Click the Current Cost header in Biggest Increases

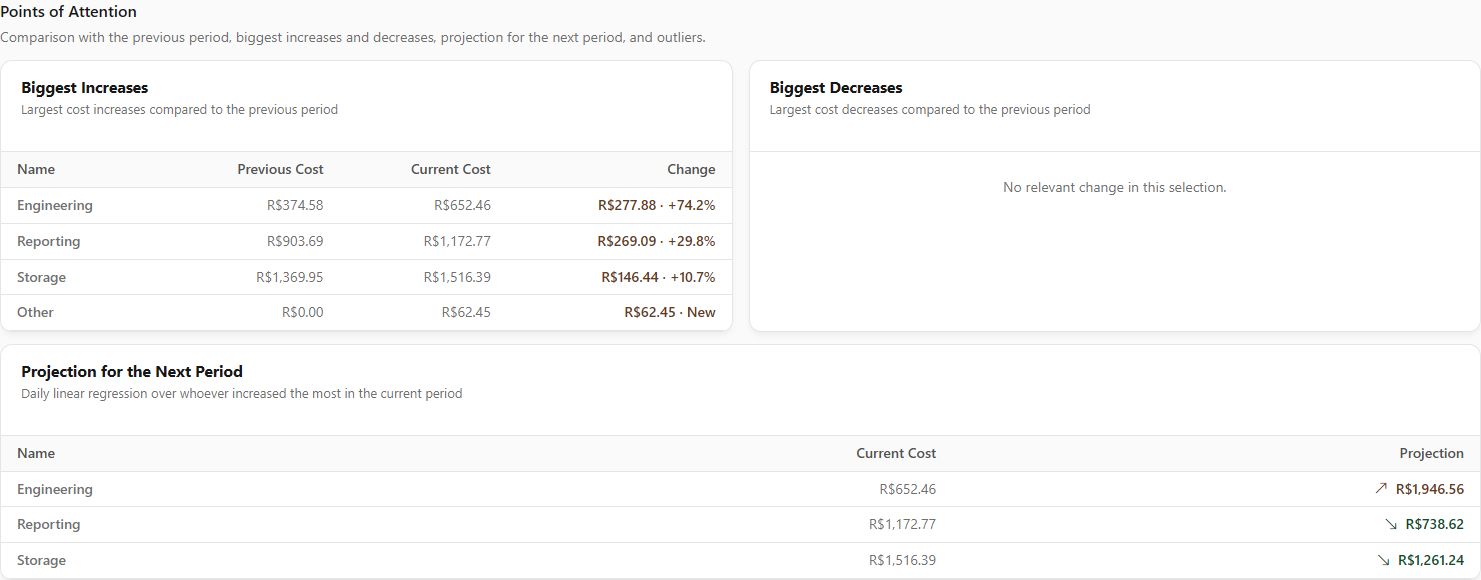click(x=451, y=169)
